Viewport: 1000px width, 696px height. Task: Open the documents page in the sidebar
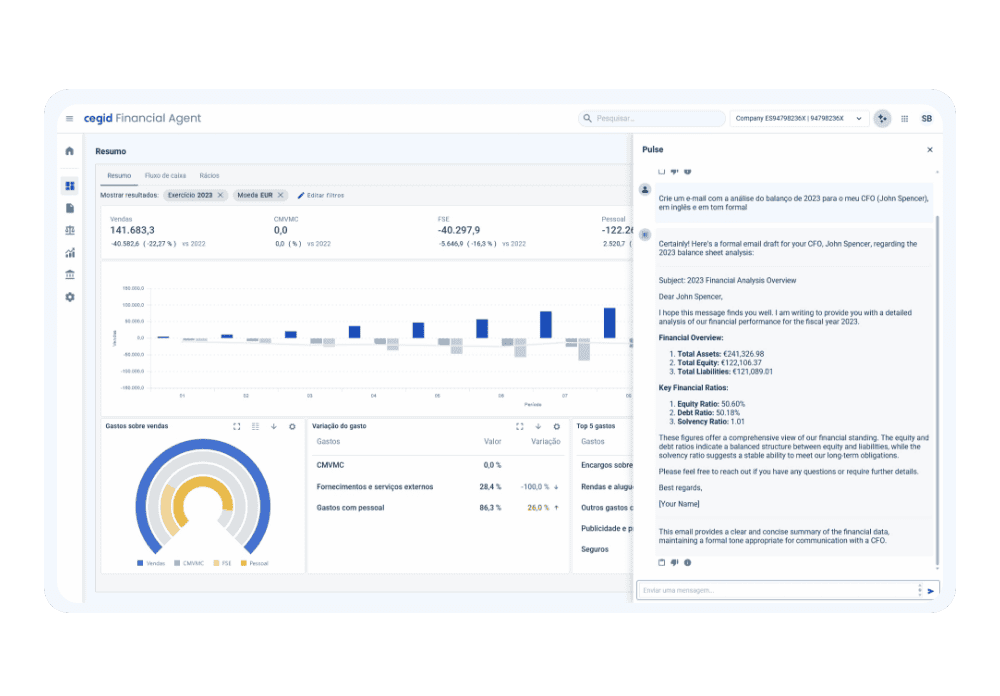click(69, 208)
